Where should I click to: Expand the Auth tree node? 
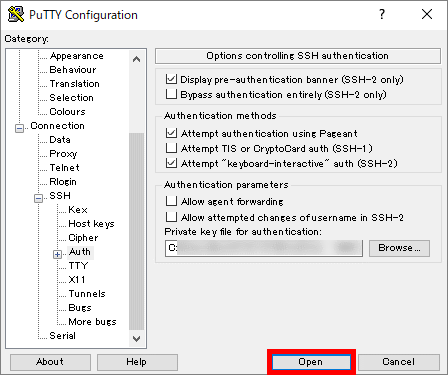[x=57, y=254]
